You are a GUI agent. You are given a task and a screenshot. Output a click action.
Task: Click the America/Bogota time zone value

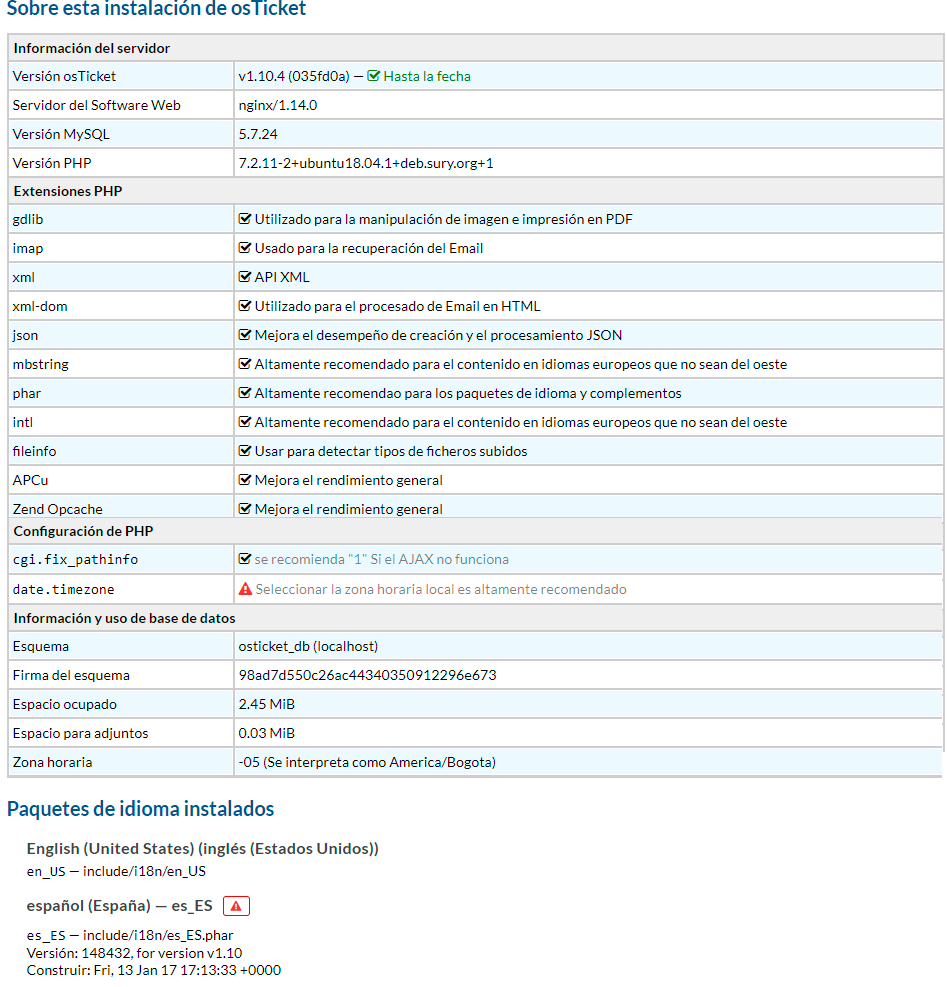(367, 762)
